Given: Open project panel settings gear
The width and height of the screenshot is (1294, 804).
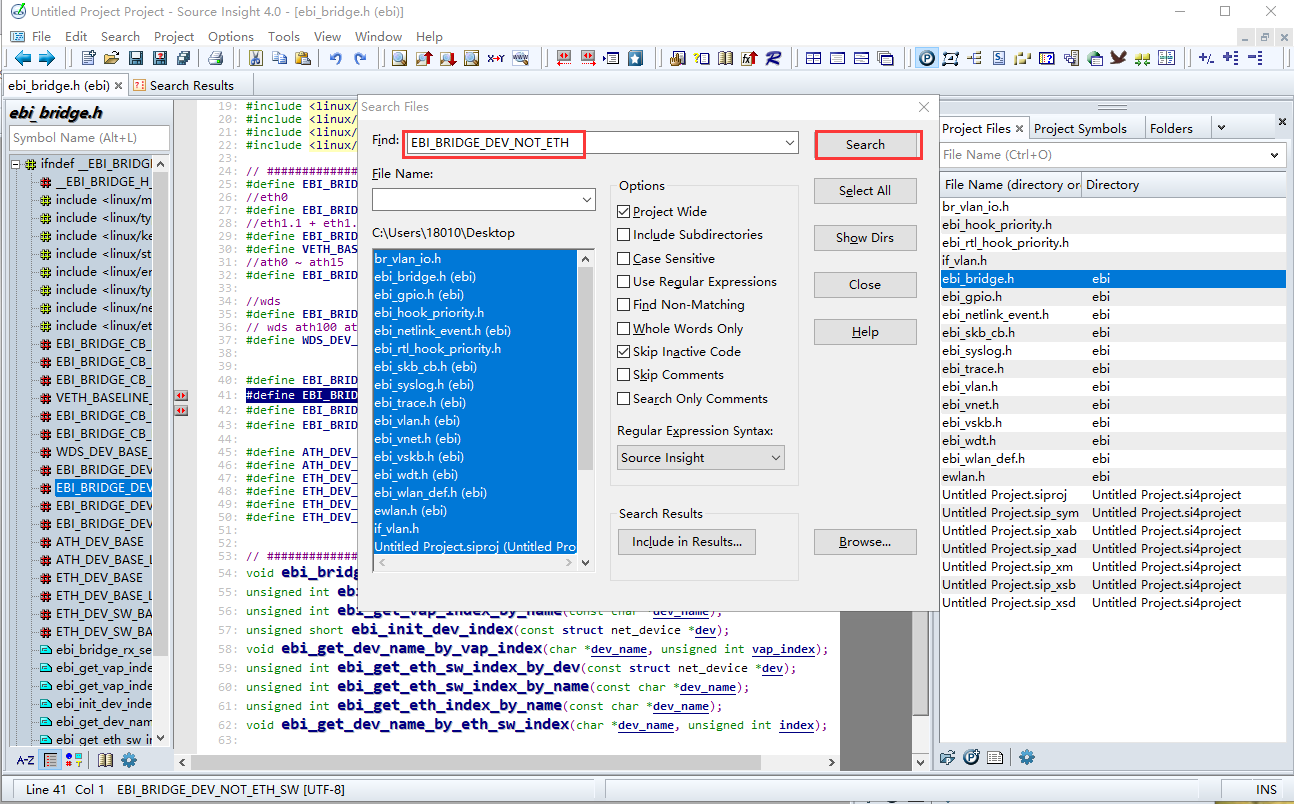Looking at the screenshot, I should [1026, 758].
